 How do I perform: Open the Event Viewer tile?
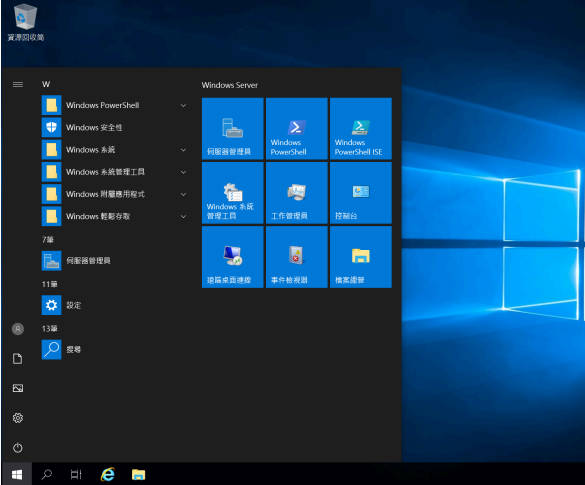coord(297,257)
